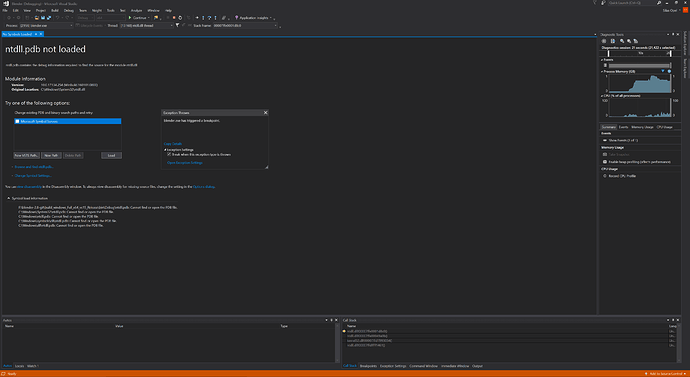Click the Copy Details link
The height and width of the screenshot is (377, 690).
172,144
